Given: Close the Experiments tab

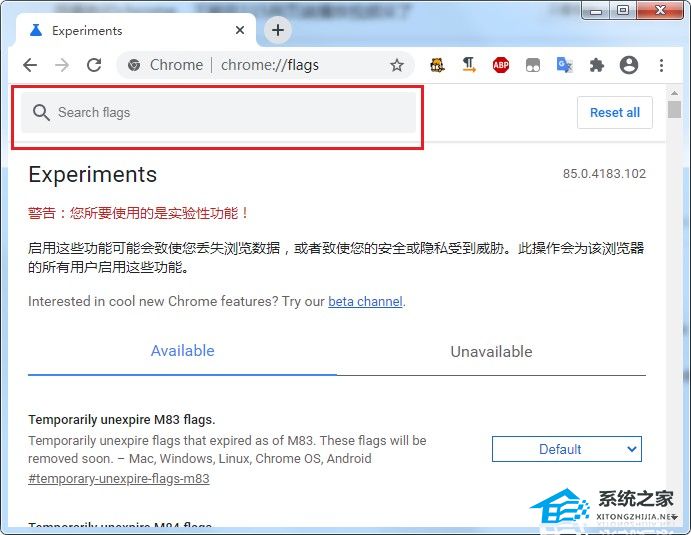Looking at the screenshot, I should point(240,30).
